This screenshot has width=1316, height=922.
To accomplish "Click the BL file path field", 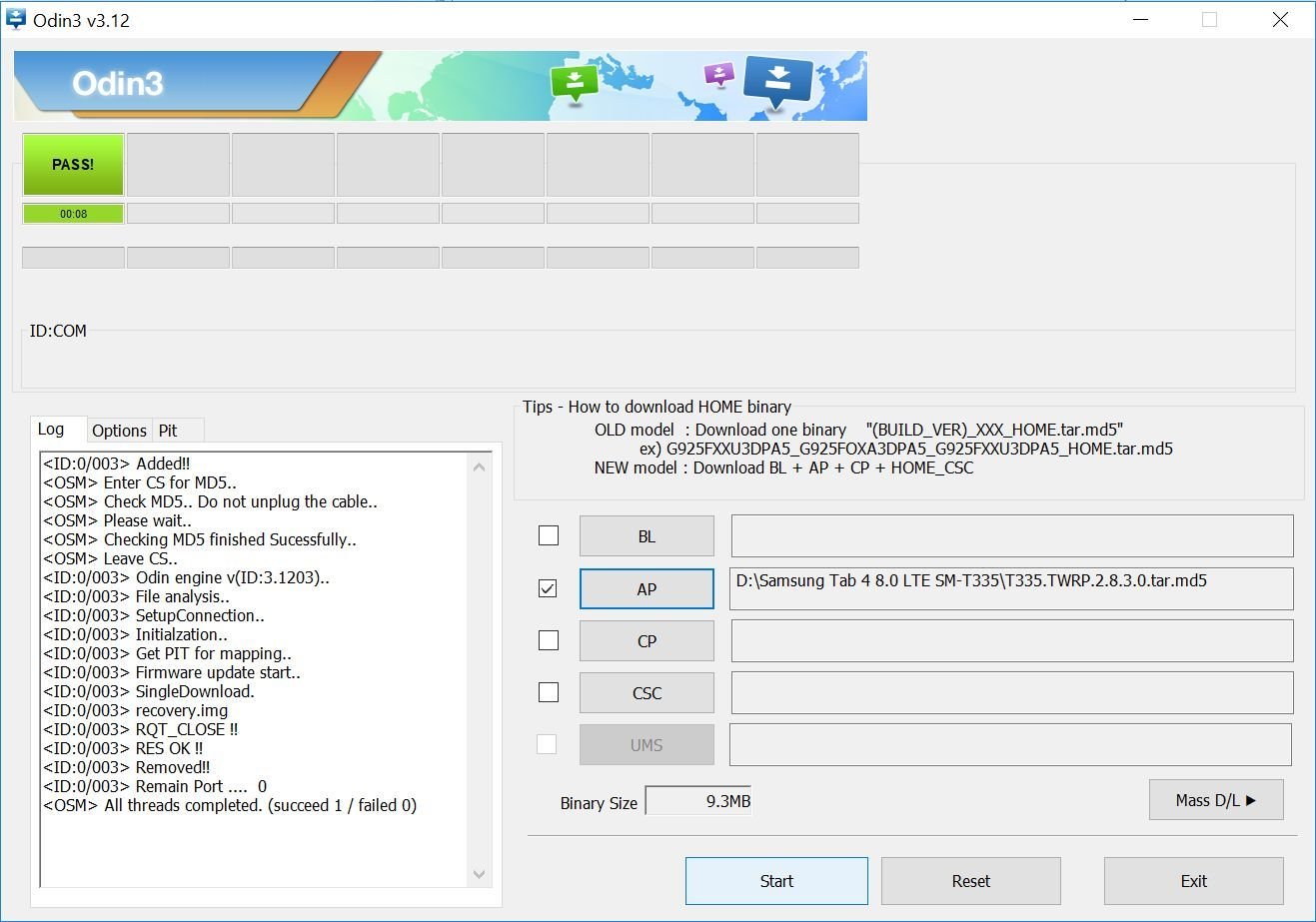I will (1012, 536).
